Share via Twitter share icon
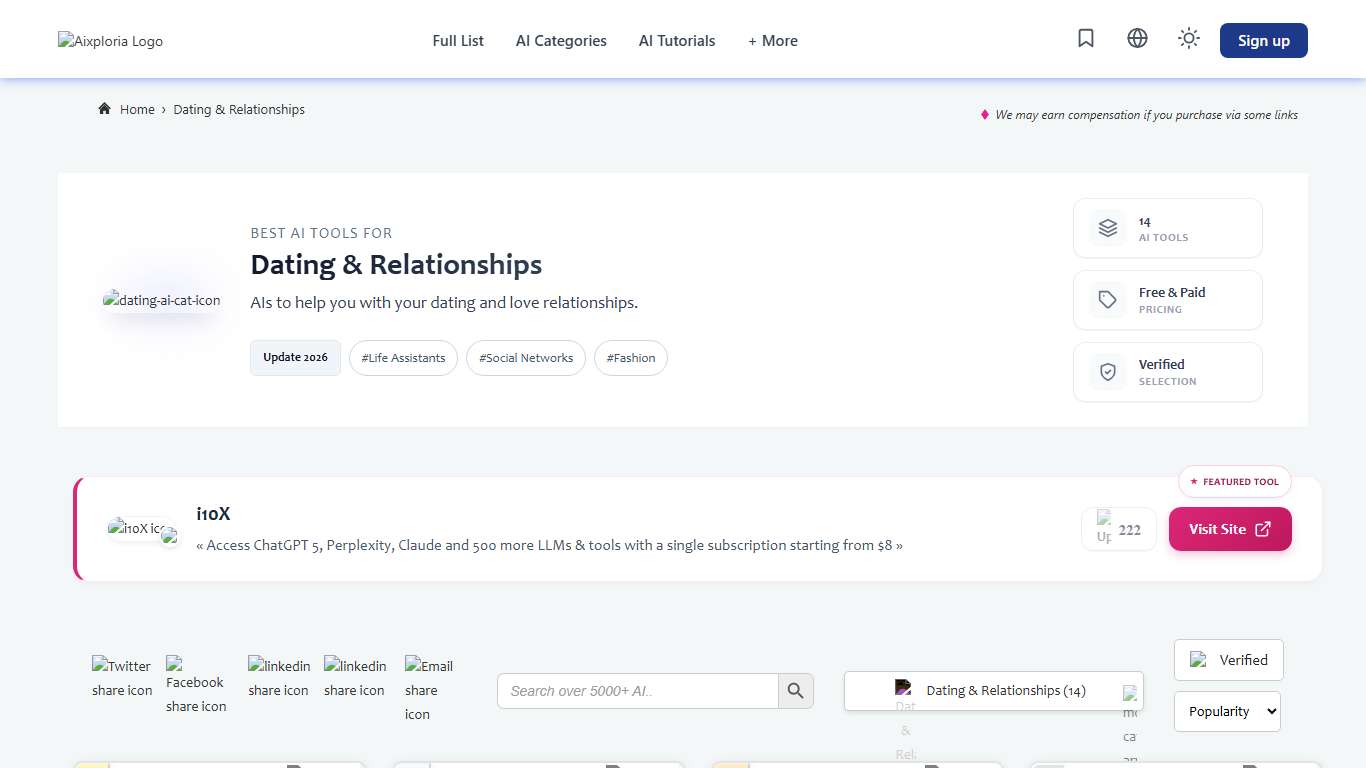 [x=122, y=678]
